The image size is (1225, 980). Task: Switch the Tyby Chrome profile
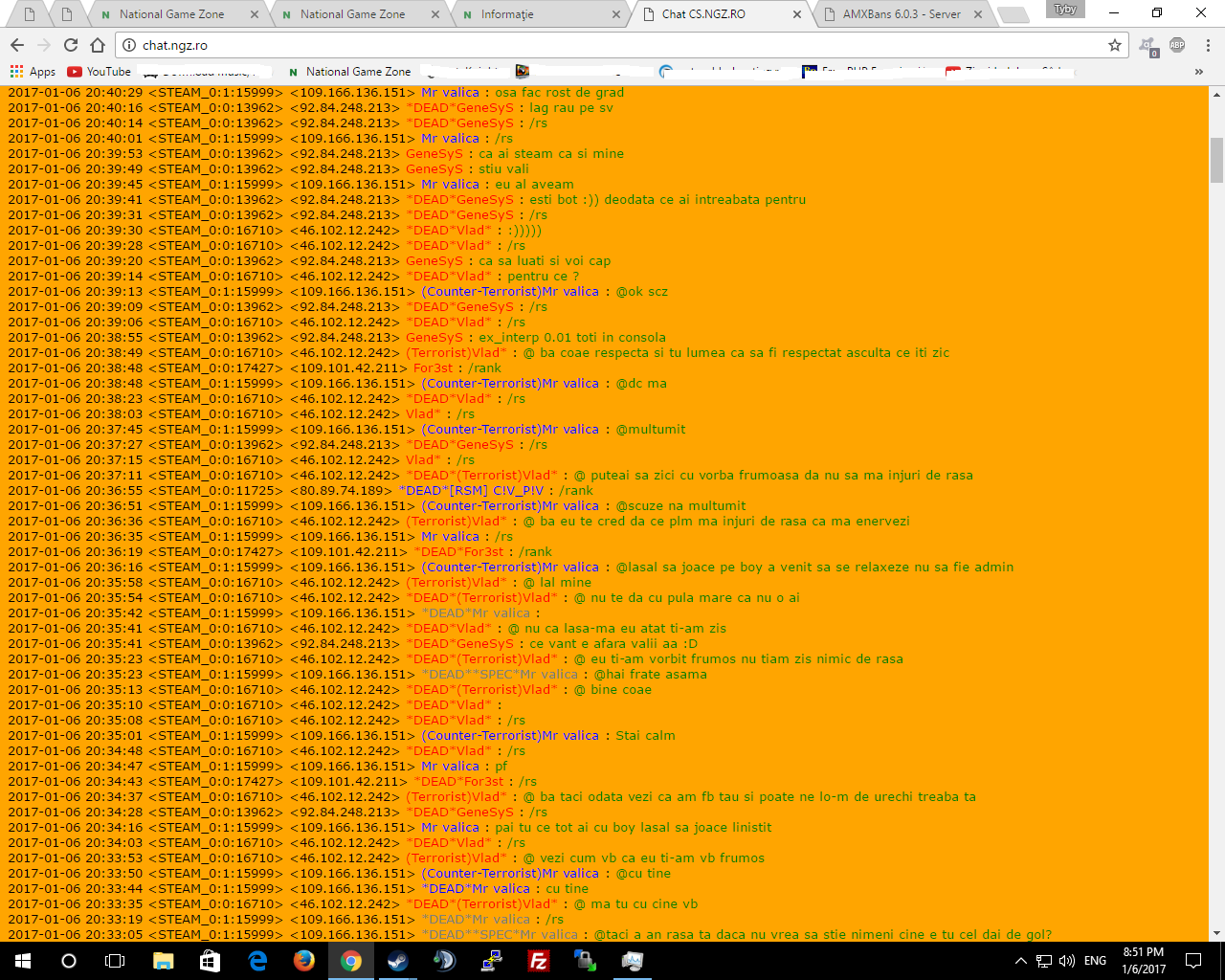click(x=1065, y=10)
